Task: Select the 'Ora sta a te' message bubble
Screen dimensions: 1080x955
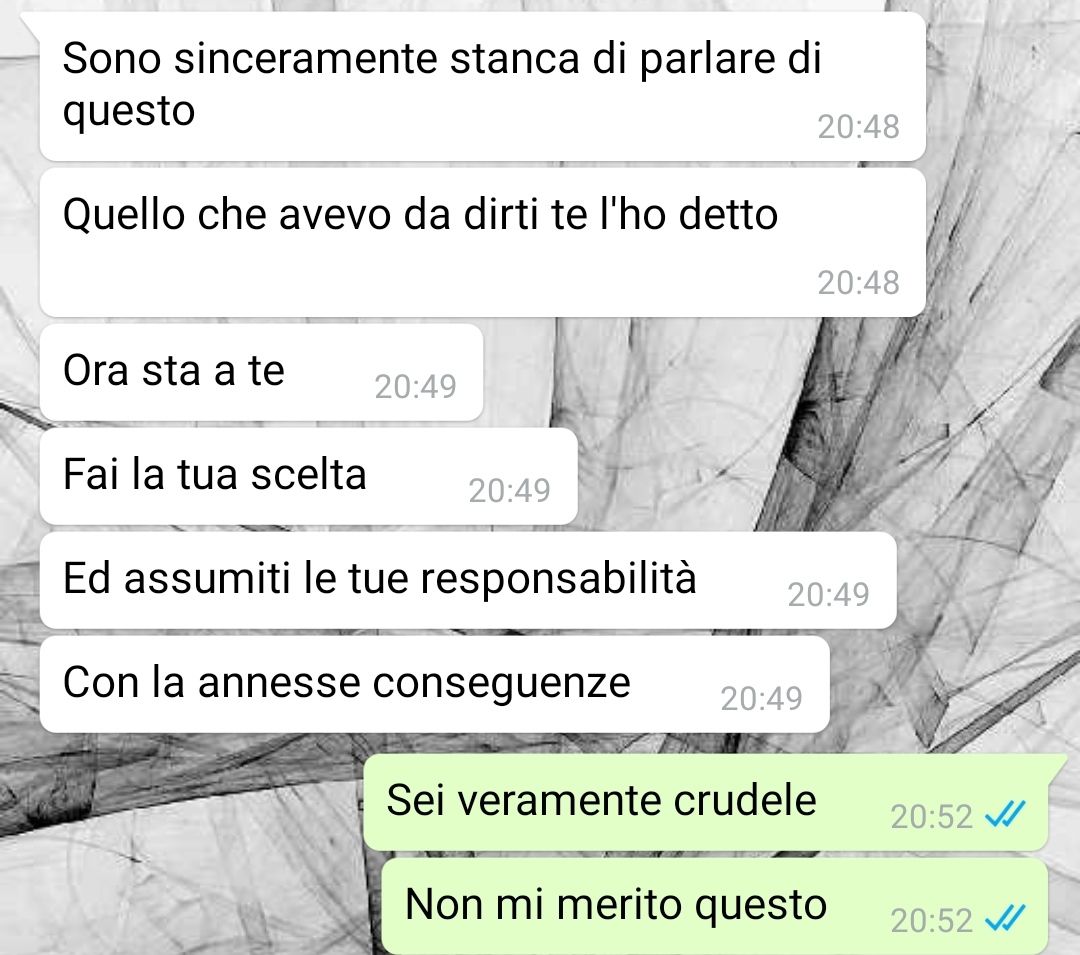Action: (x=261, y=372)
